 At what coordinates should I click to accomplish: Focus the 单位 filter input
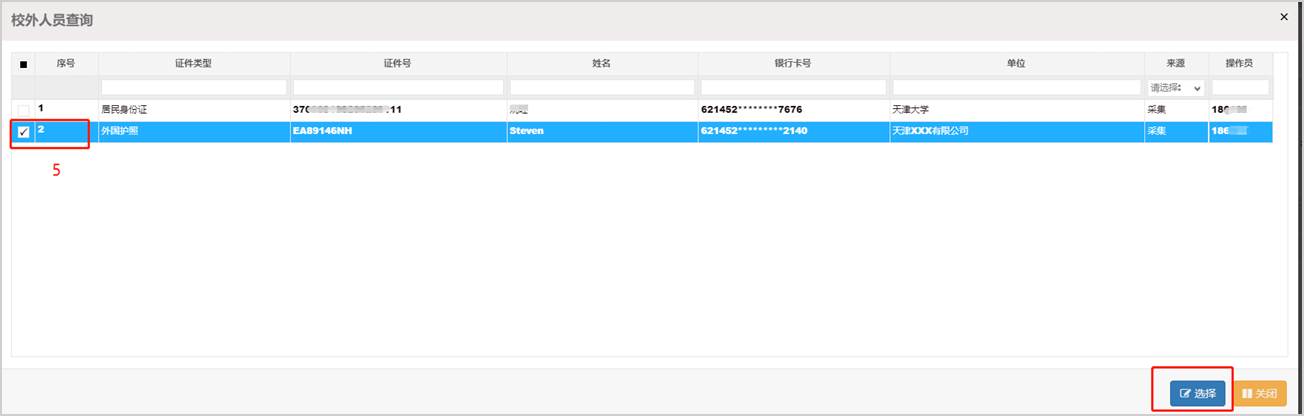tap(1016, 88)
